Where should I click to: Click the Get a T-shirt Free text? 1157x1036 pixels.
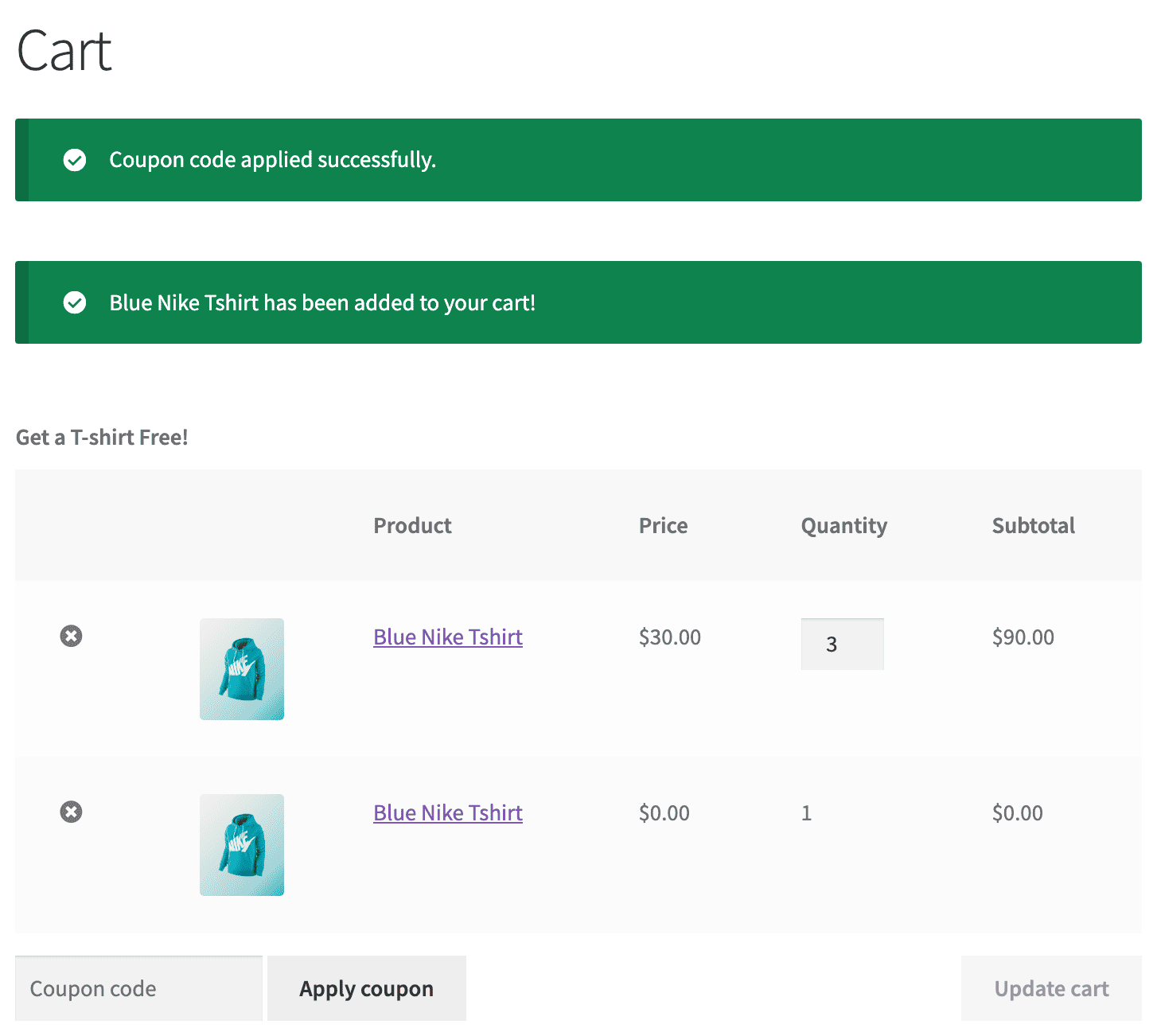click(101, 437)
